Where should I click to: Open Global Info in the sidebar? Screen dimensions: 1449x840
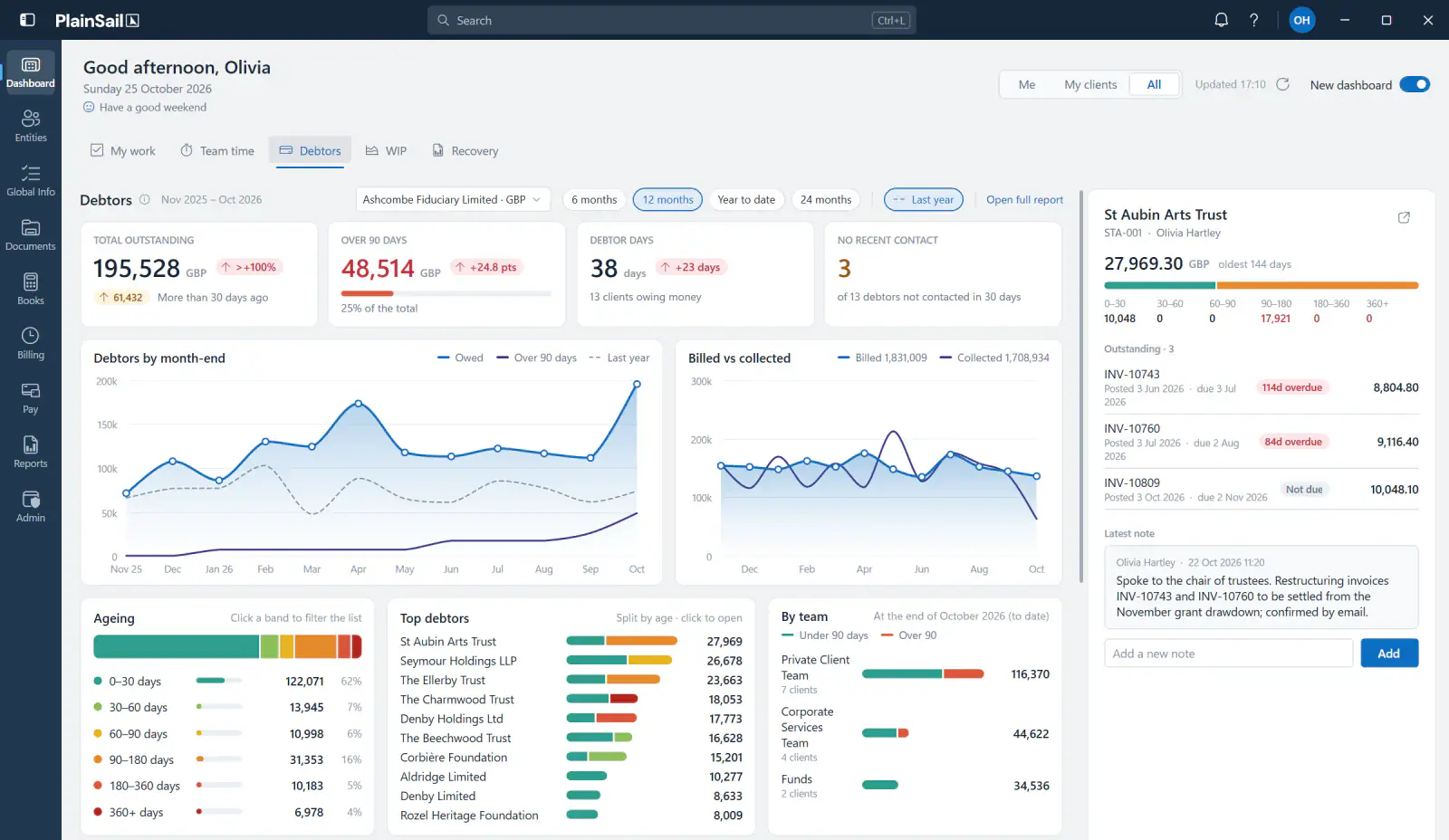(31, 180)
